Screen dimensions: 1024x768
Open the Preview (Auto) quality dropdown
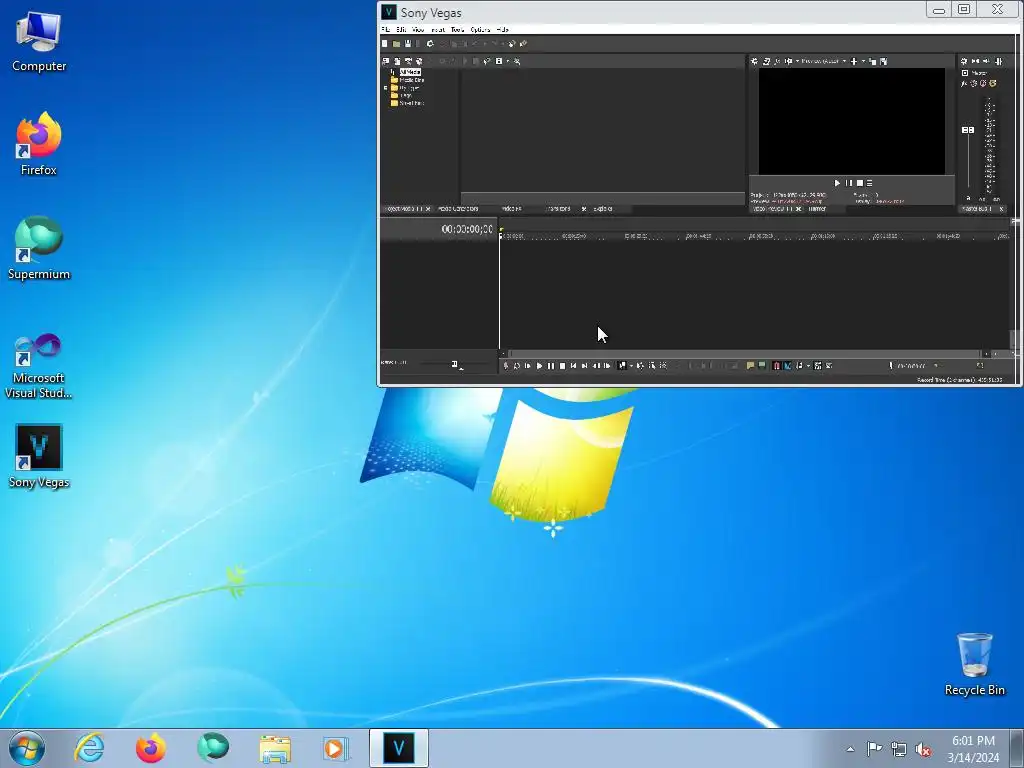click(x=844, y=61)
